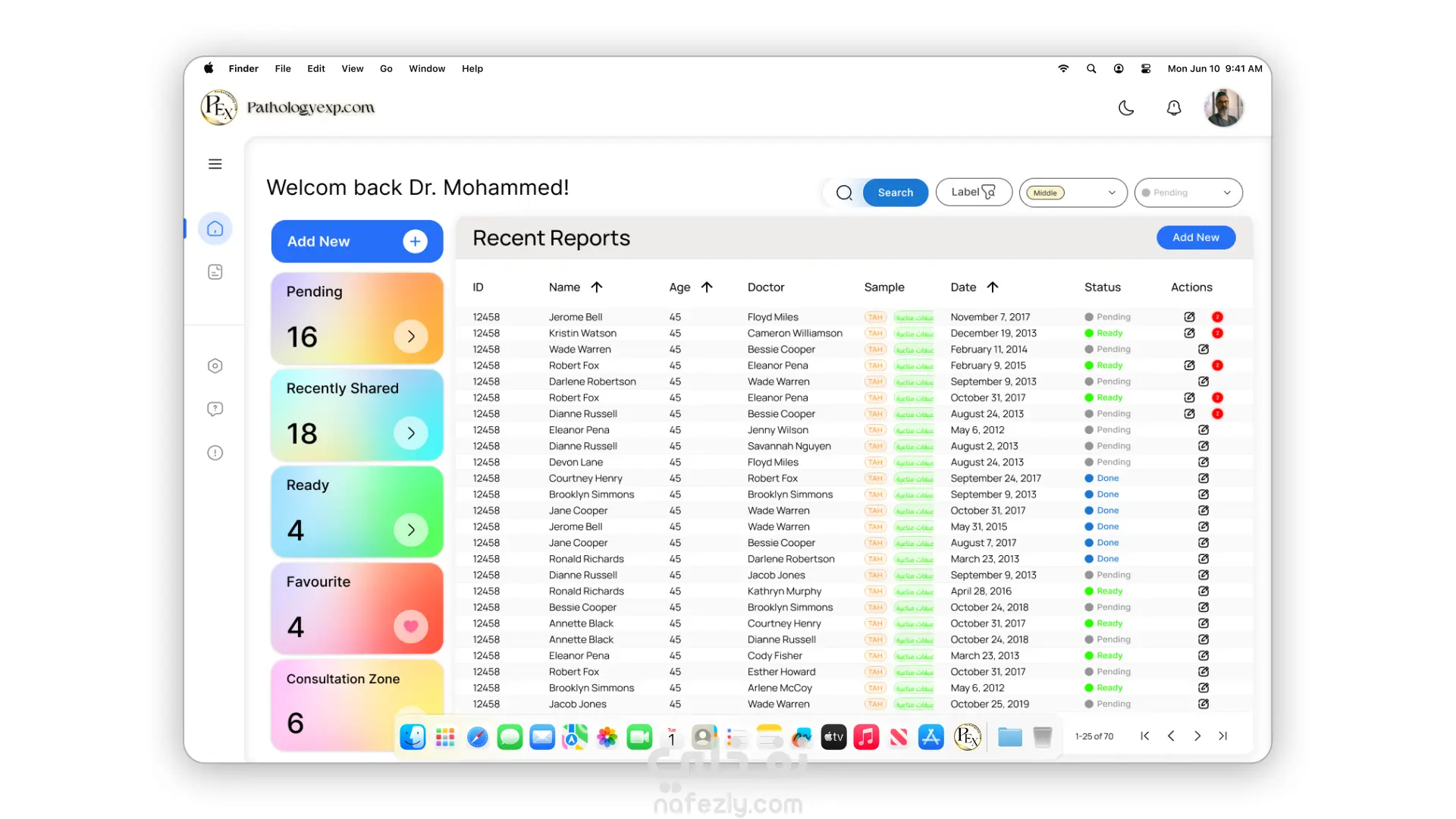This screenshot has height=819, width=1456.
Task: Open the Window menu in menu bar
Action: [427, 68]
